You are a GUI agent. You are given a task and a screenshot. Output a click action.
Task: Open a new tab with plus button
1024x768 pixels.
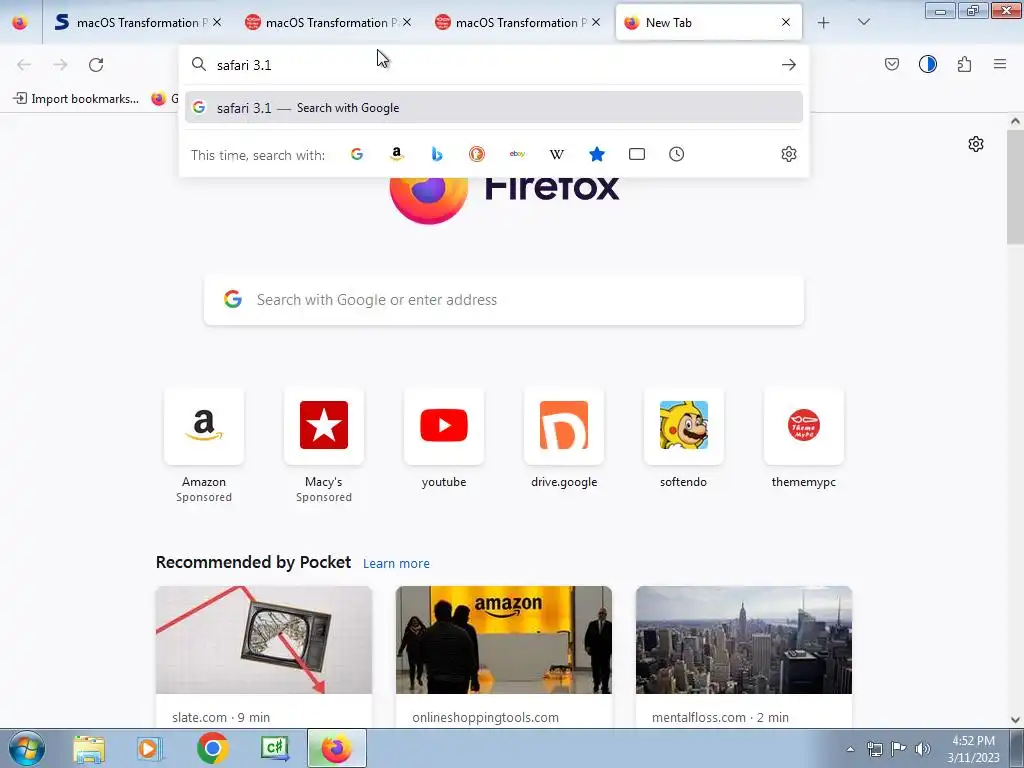point(824,23)
